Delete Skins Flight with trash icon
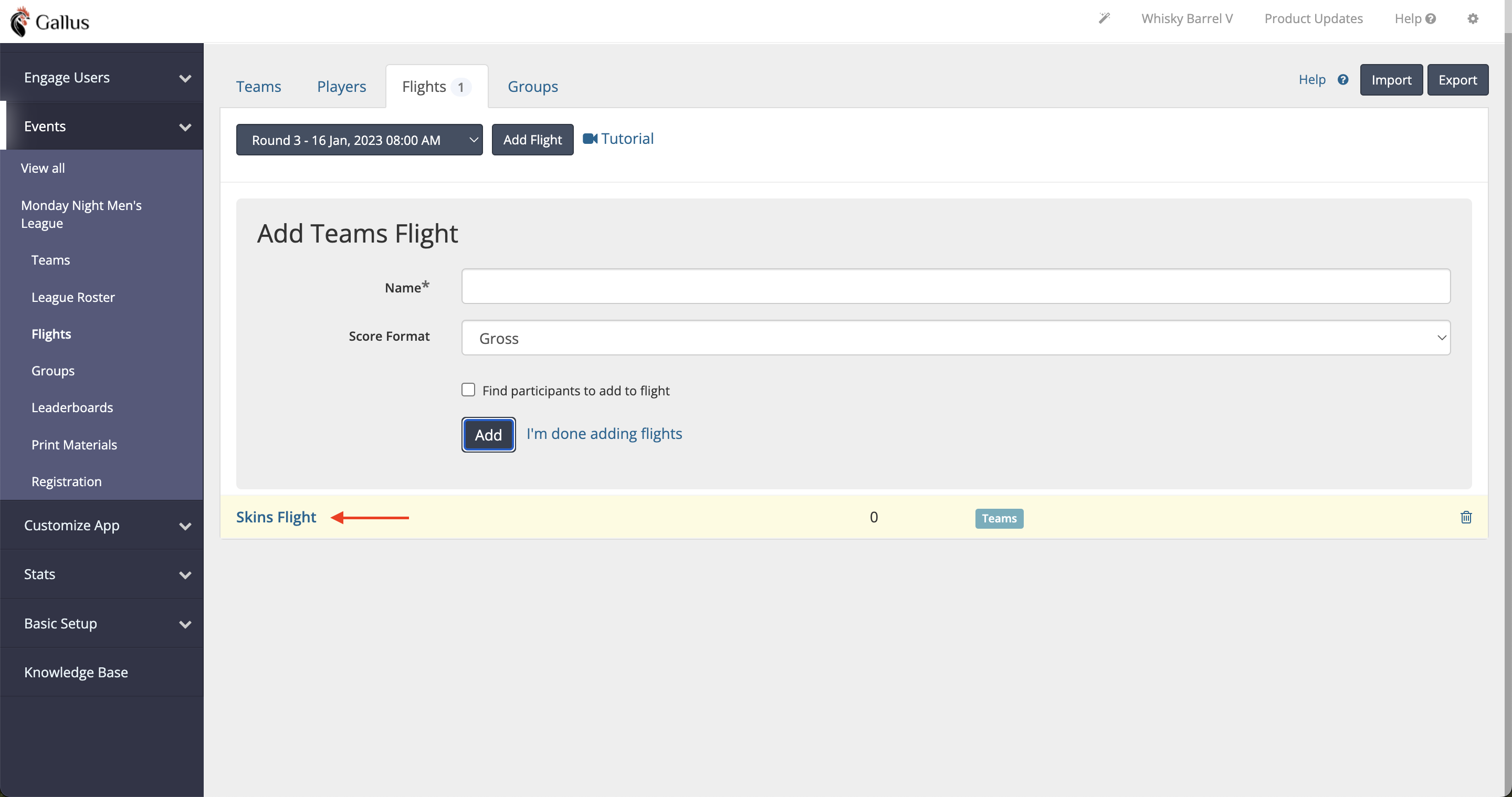 [1466, 517]
